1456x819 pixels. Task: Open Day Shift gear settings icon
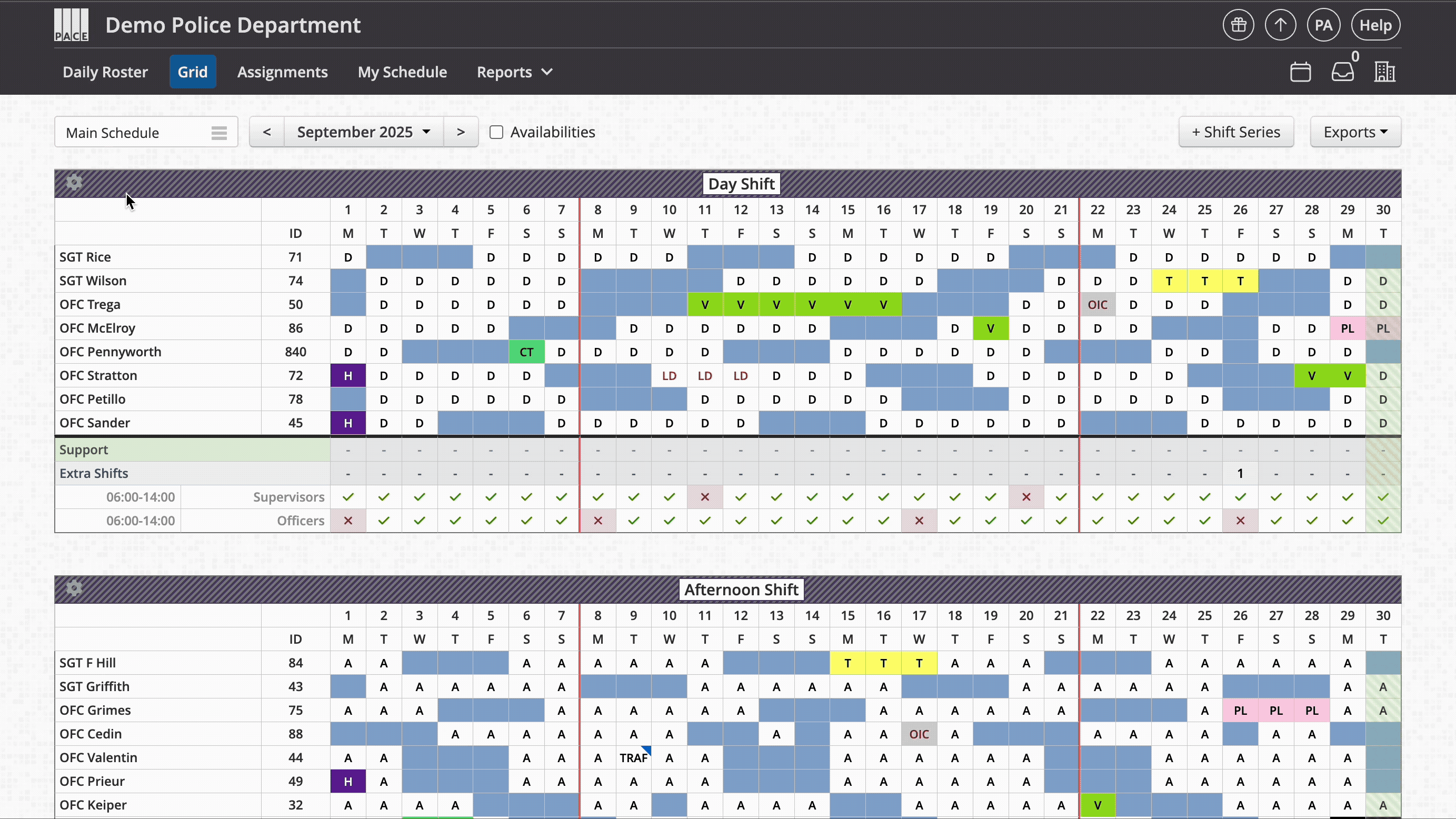(x=74, y=183)
